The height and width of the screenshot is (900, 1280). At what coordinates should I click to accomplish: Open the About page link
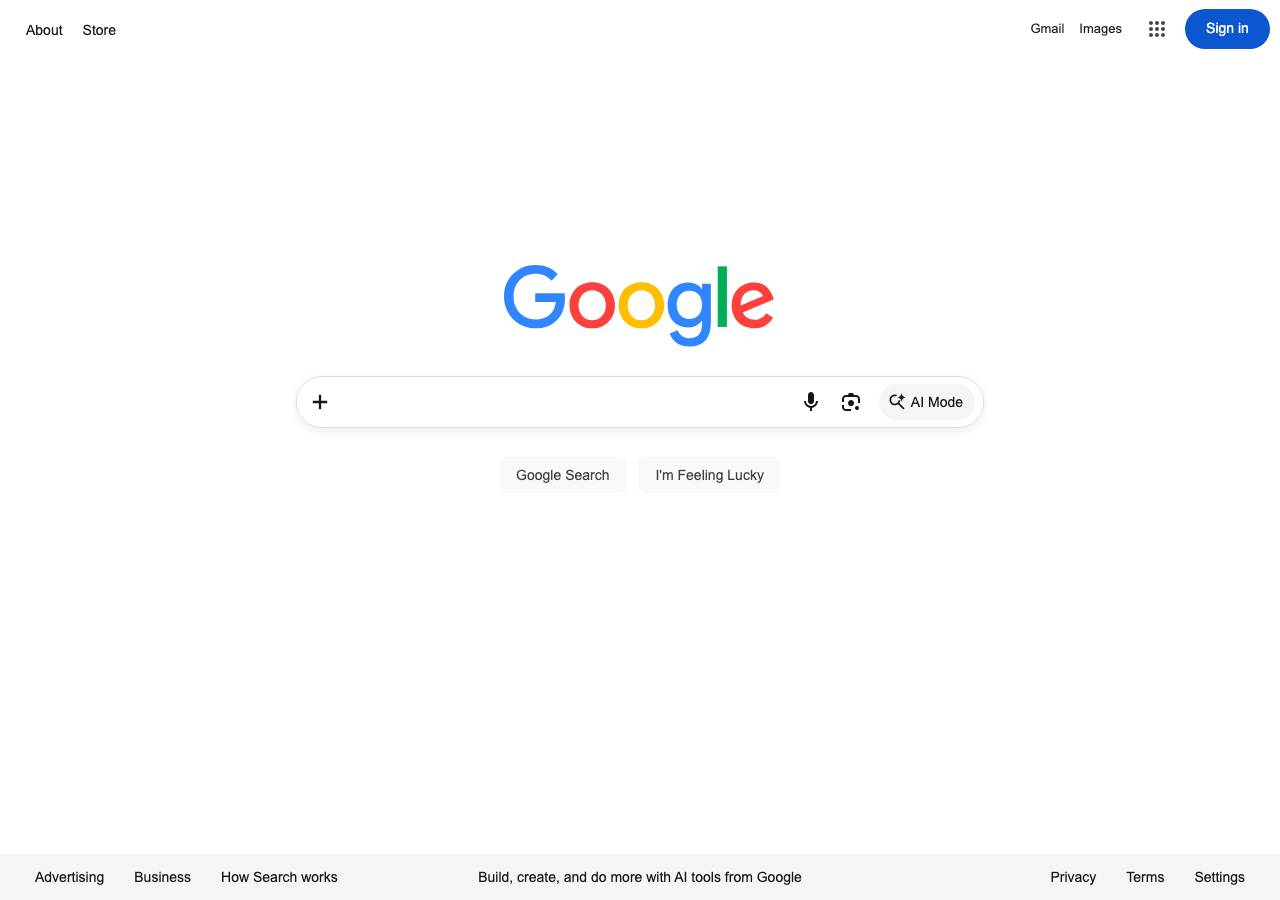tap(44, 30)
